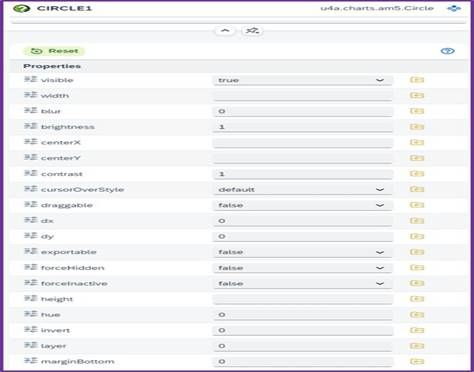Click the binding icon for dx
This screenshot has height=372, width=474.
tap(417, 221)
